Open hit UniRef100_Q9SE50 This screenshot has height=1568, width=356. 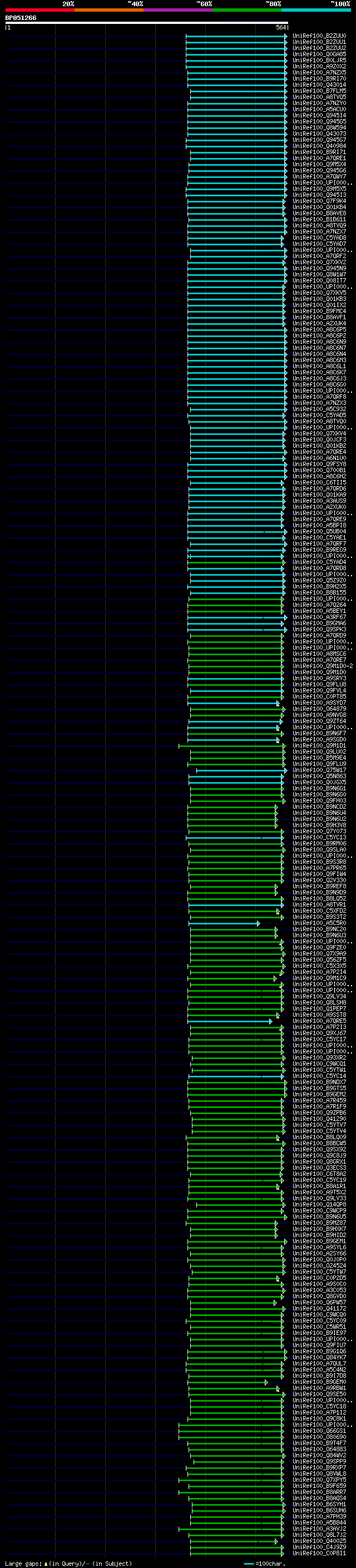[x=319, y=1395]
